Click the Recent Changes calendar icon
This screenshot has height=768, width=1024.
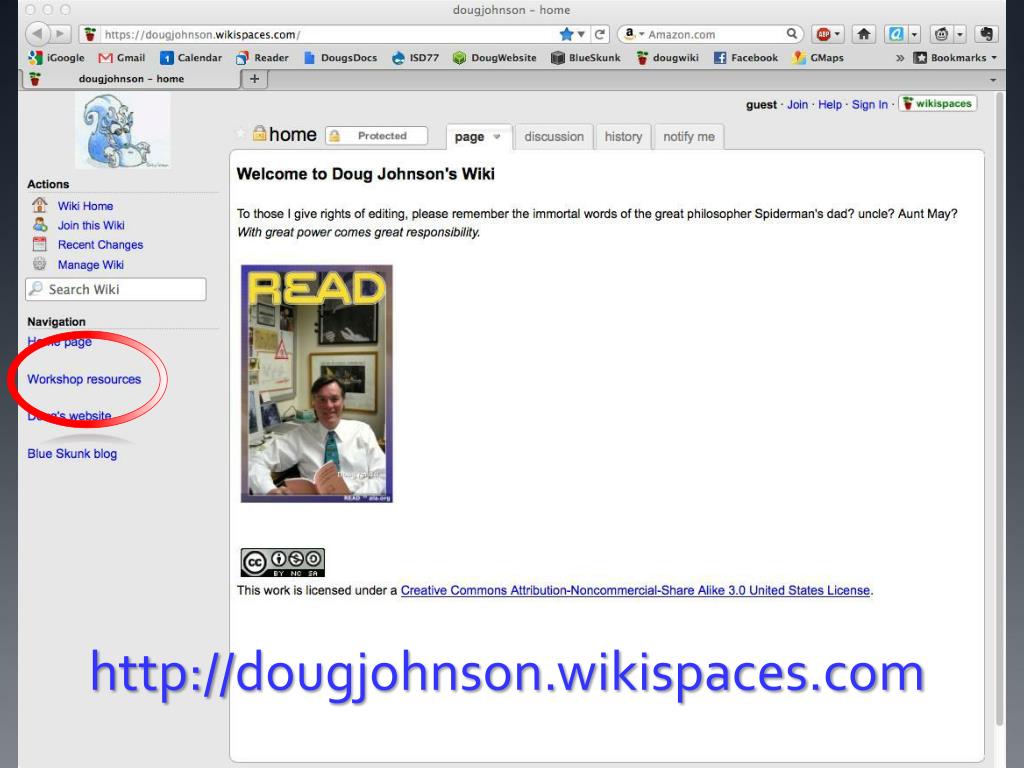[39, 244]
